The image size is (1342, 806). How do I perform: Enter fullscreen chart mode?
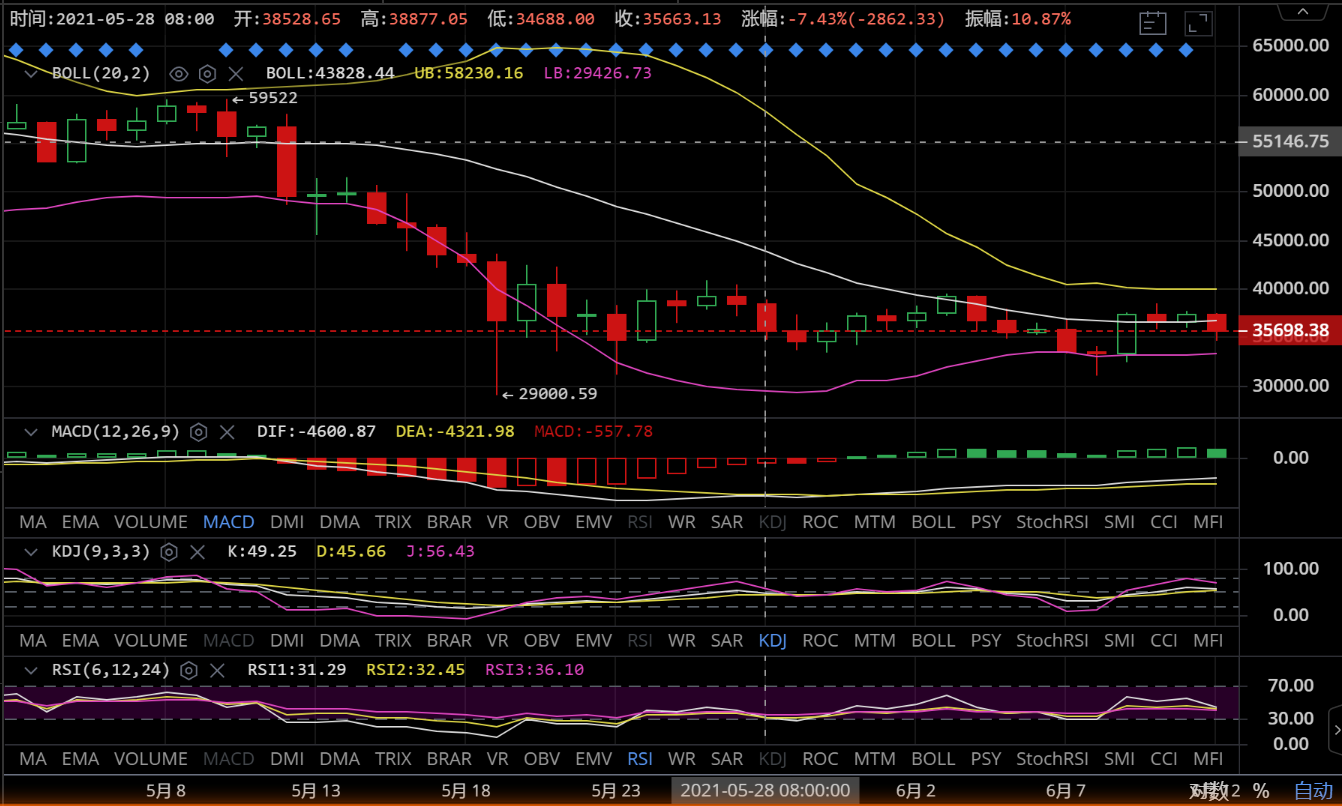pos(1197,21)
